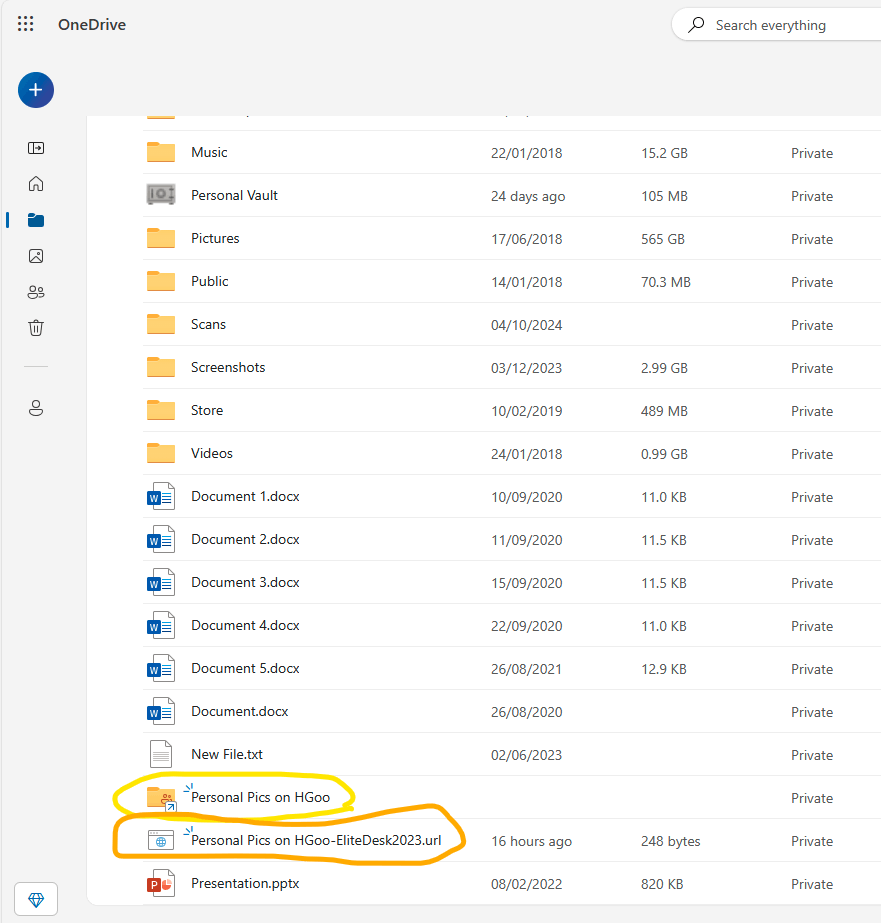Viewport: 881px width, 923px height.
Task: Click Private sharing status for Pictures
Action: (x=812, y=239)
